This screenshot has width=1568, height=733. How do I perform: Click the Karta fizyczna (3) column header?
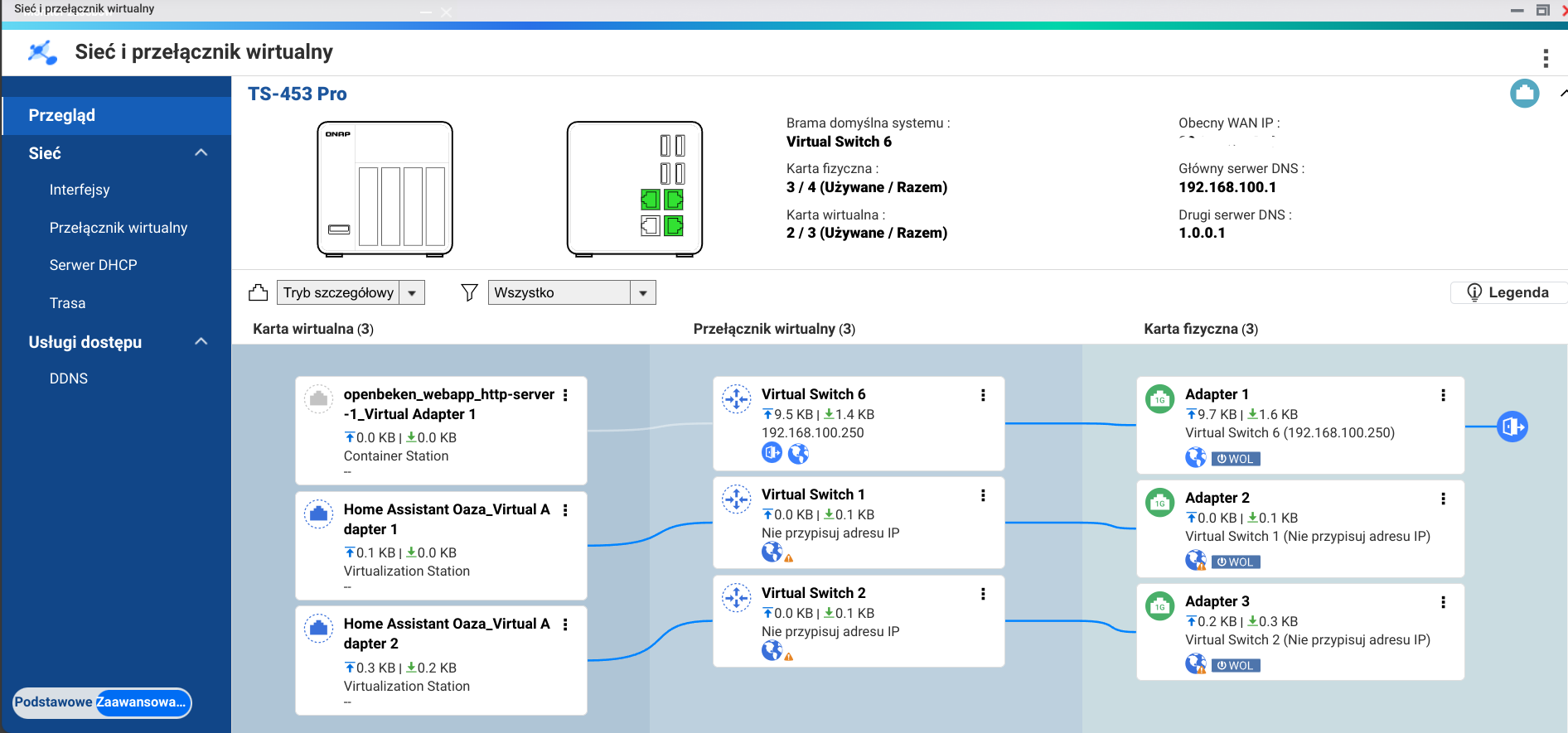pyautogui.click(x=1201, y=329)
